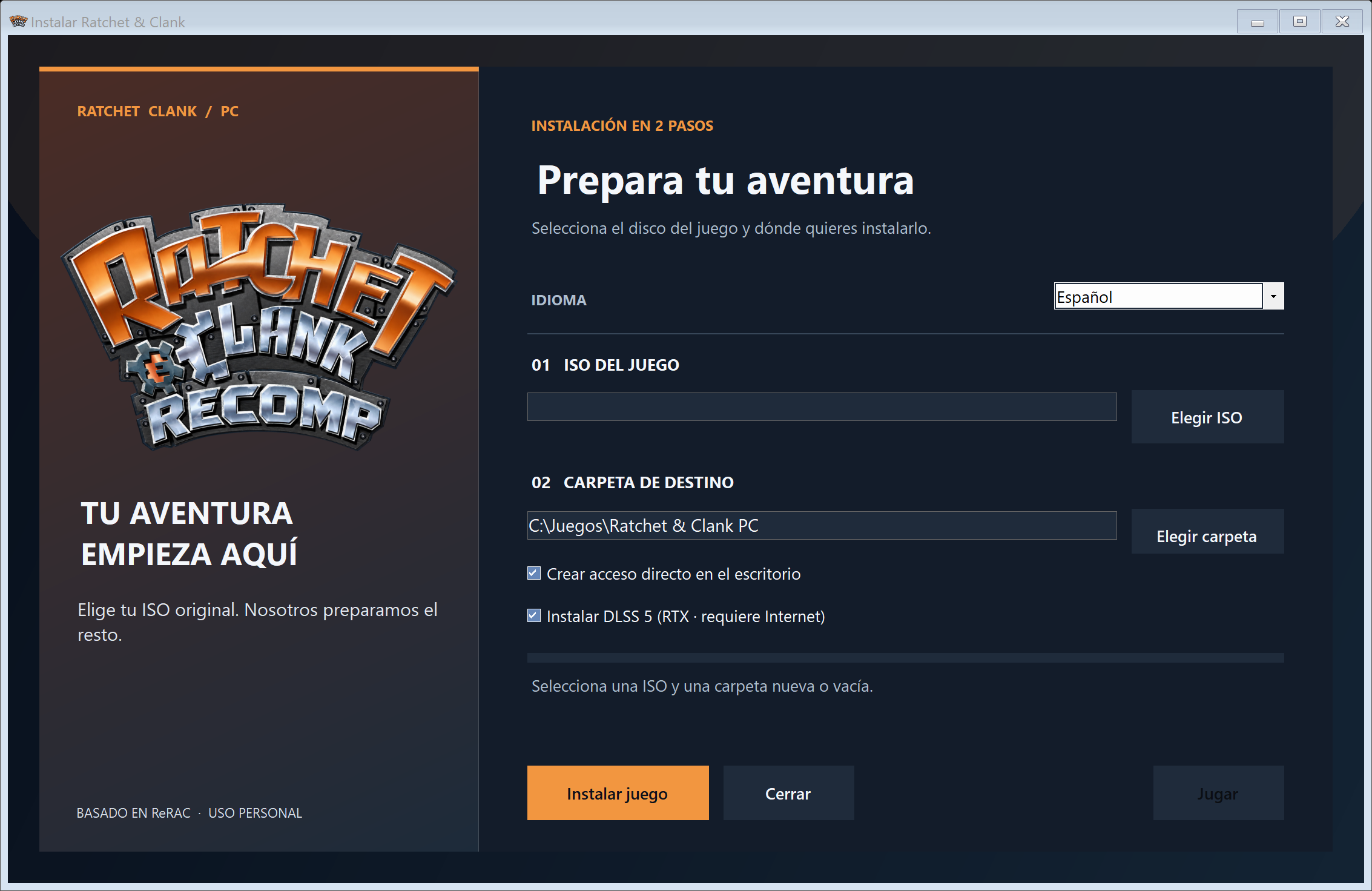Click the Ratchet & Clank Recomp logo

point(259,327)
